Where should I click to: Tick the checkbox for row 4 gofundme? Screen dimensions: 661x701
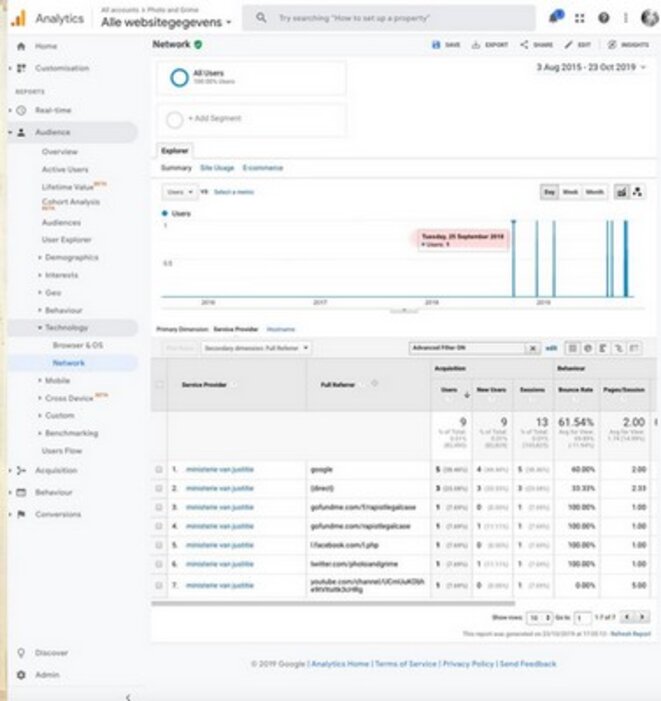click(159, 526)
